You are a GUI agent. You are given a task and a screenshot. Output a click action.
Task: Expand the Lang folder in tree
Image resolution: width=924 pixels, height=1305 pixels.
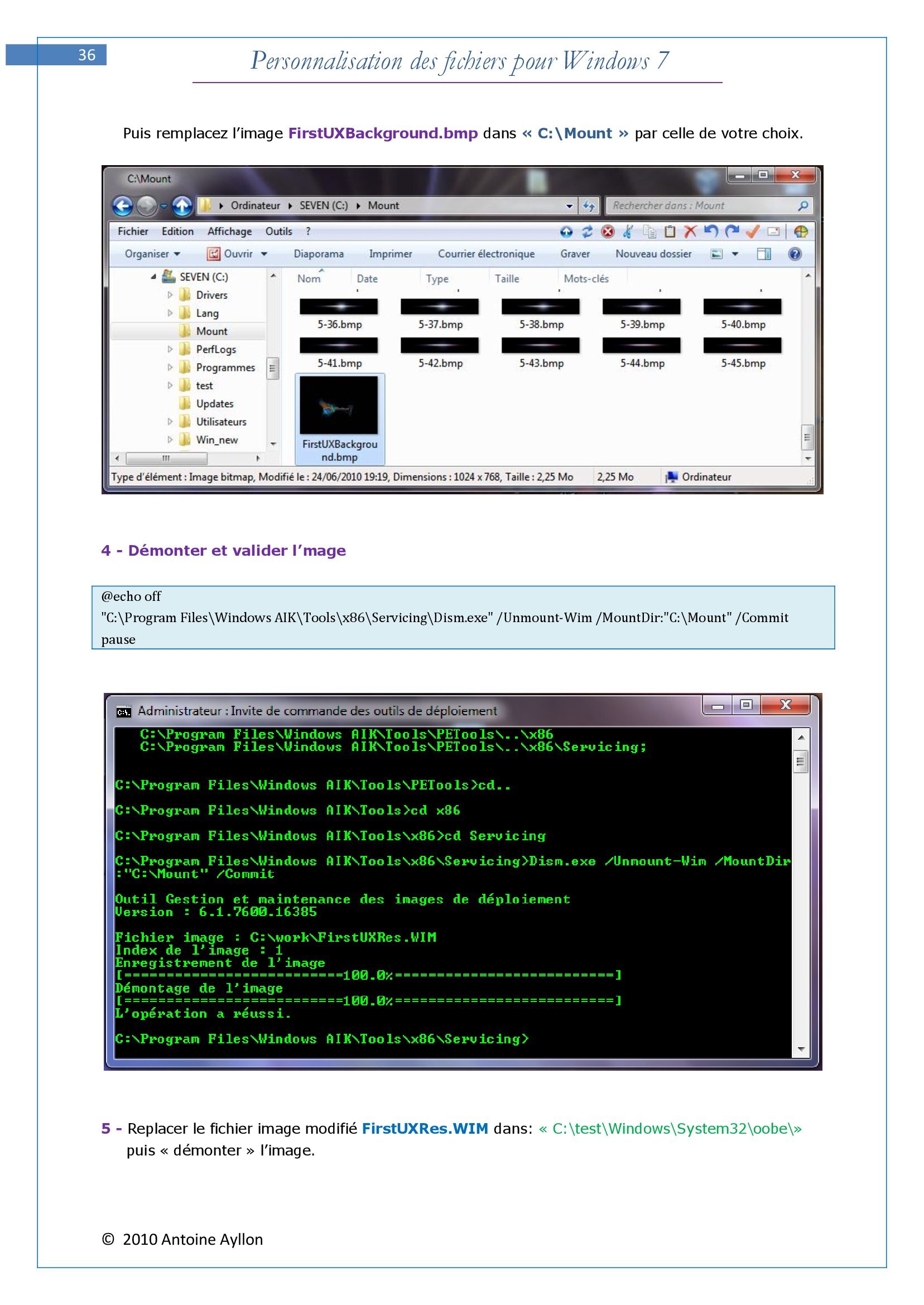coord(170,314)
